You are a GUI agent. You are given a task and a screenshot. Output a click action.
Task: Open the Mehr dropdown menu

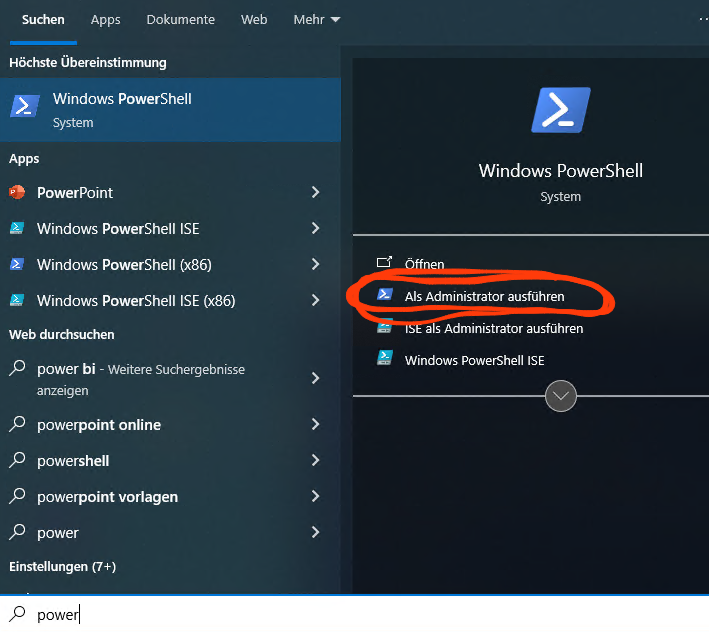pos(316,20)
